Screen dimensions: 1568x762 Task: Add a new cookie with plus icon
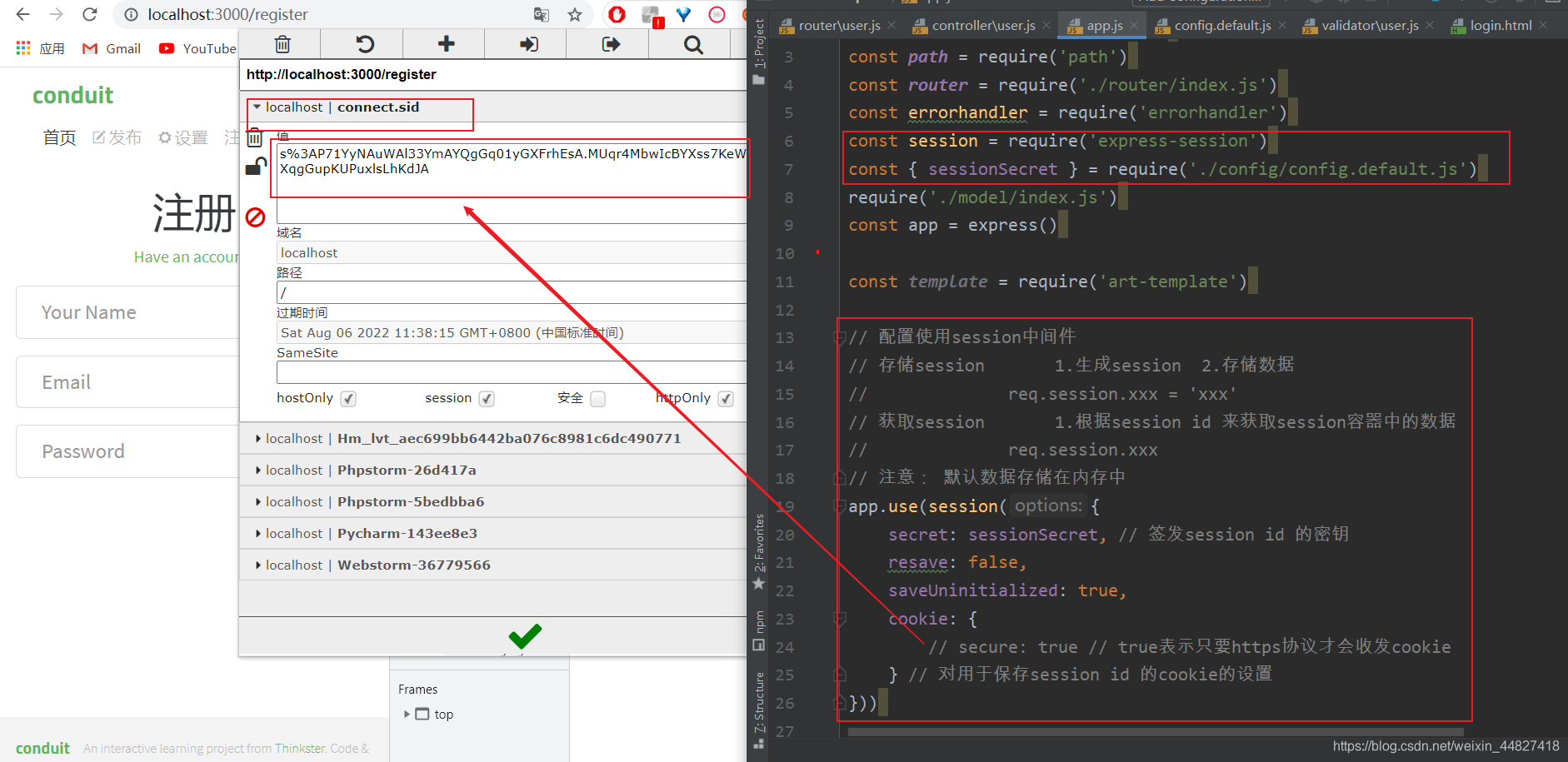(447, 44)
